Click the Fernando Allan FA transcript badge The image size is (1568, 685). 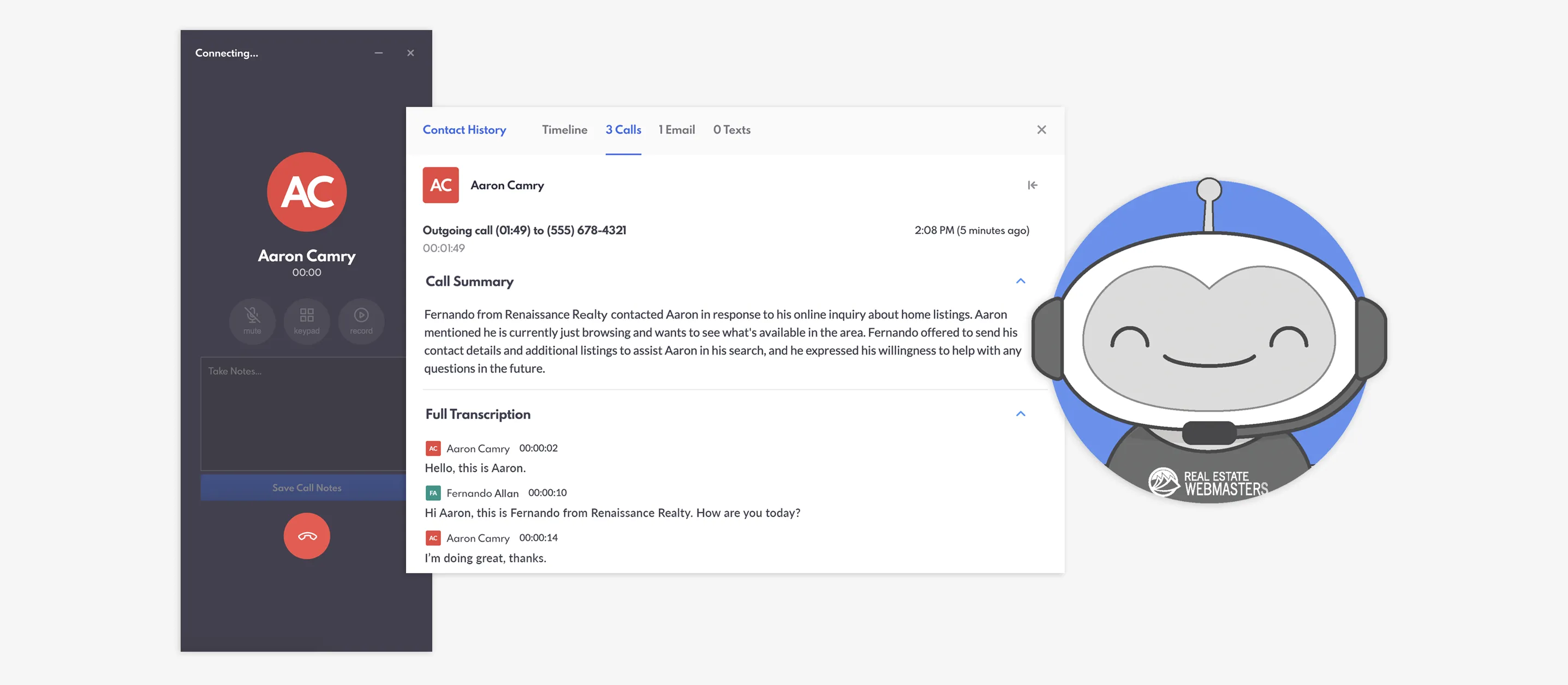(432, 493)
